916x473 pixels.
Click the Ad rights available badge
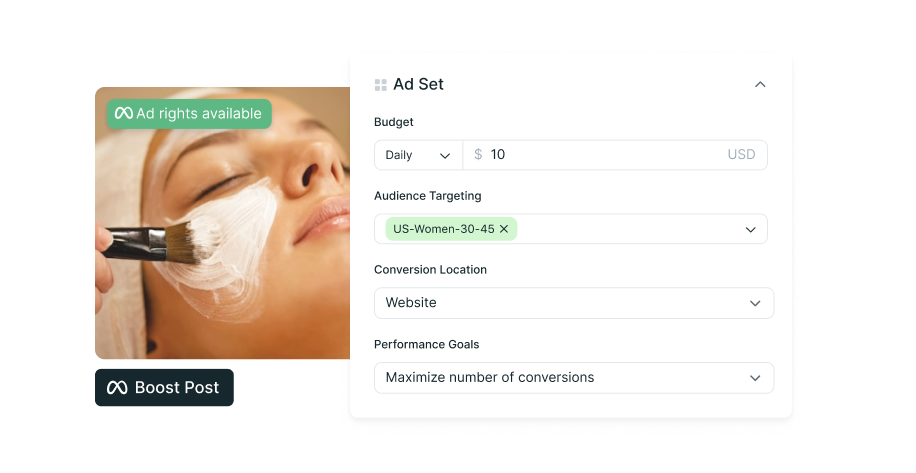(x=189, y=113)
